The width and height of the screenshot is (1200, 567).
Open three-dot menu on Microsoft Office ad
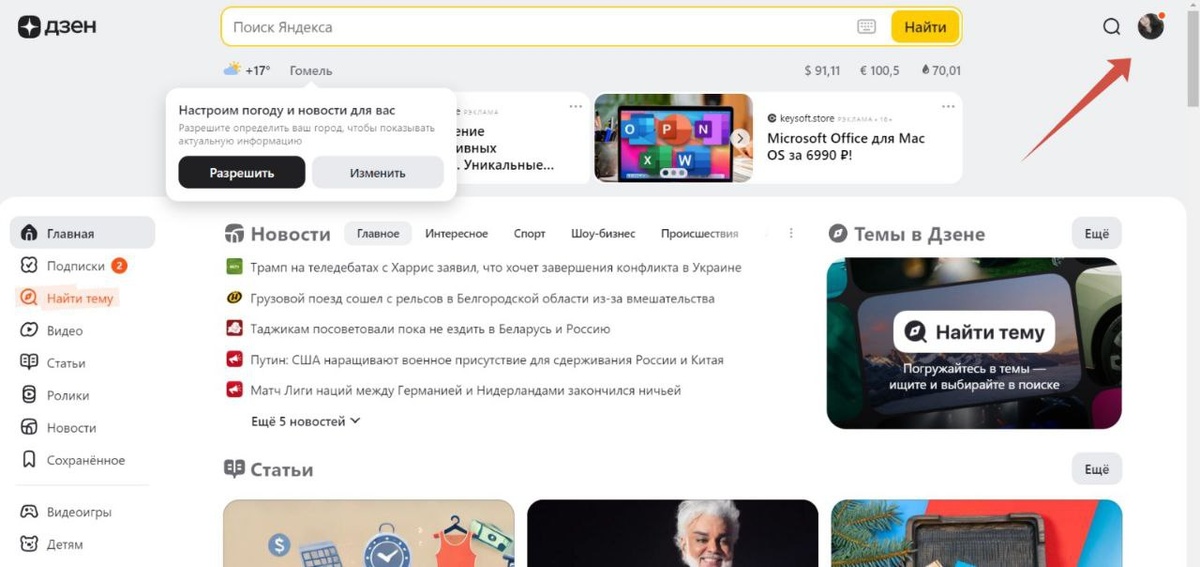pyautogui.click(x=947, y=106)
